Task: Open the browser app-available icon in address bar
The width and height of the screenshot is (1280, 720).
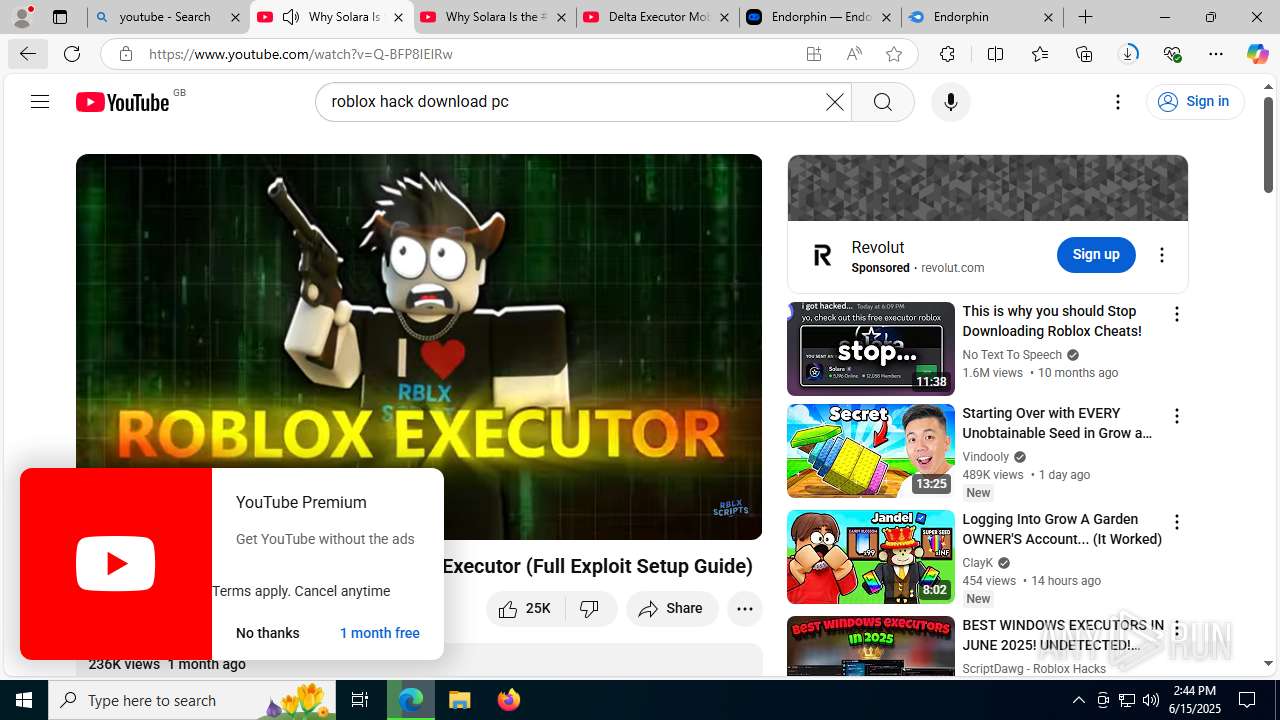Action: [x=814, y=54]
